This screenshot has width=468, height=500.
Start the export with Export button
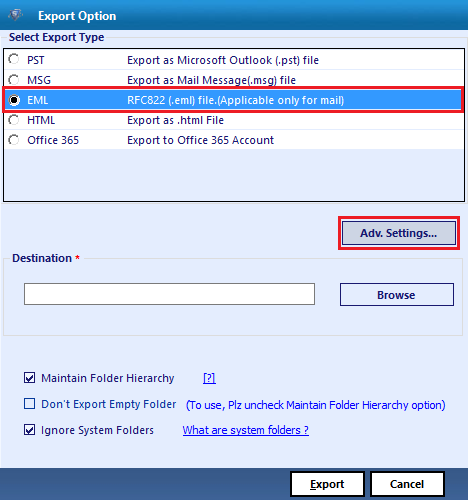327,484
